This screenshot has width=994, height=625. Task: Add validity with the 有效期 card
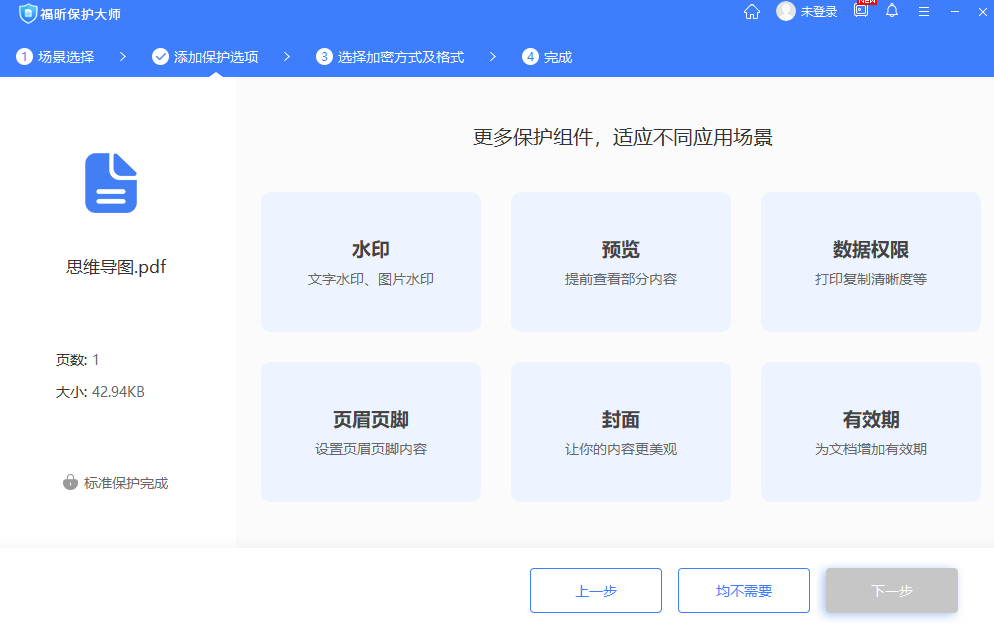(870, 431)
